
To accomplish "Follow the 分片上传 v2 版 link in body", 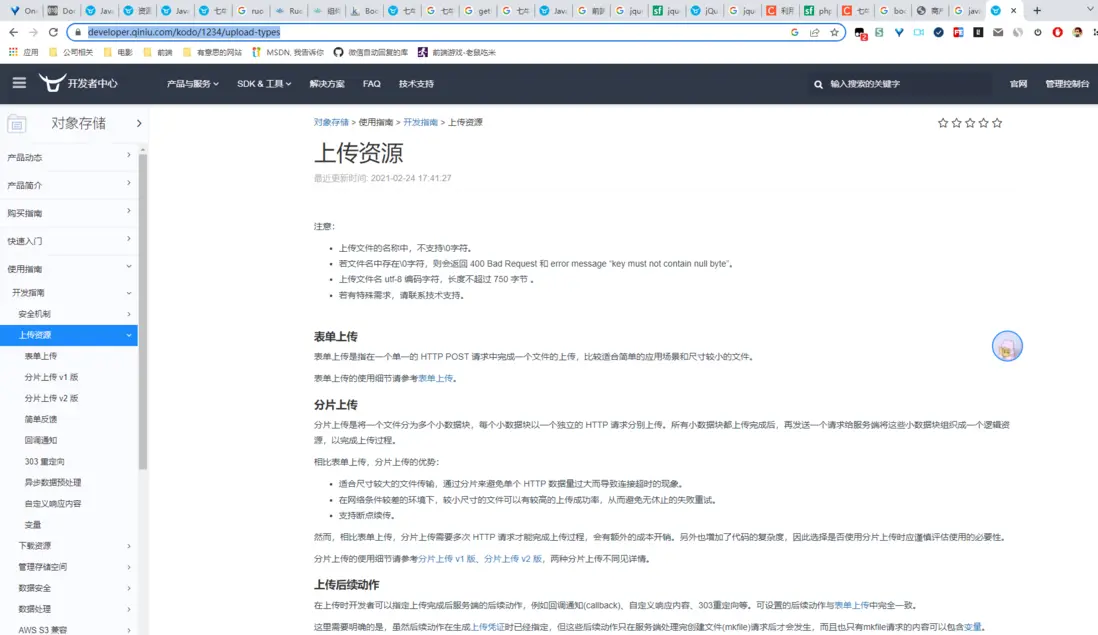I will [513, 559].
